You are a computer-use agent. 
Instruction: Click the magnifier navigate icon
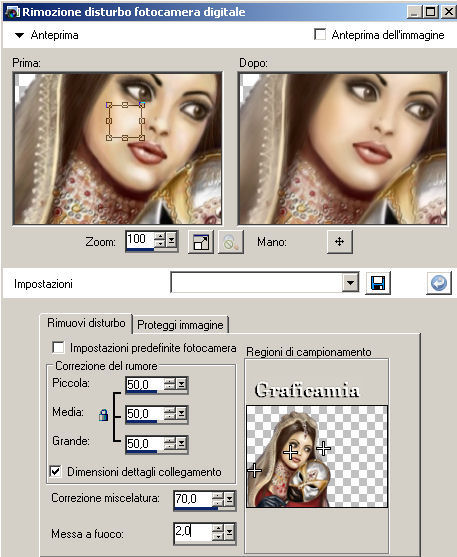pos(230,242)
